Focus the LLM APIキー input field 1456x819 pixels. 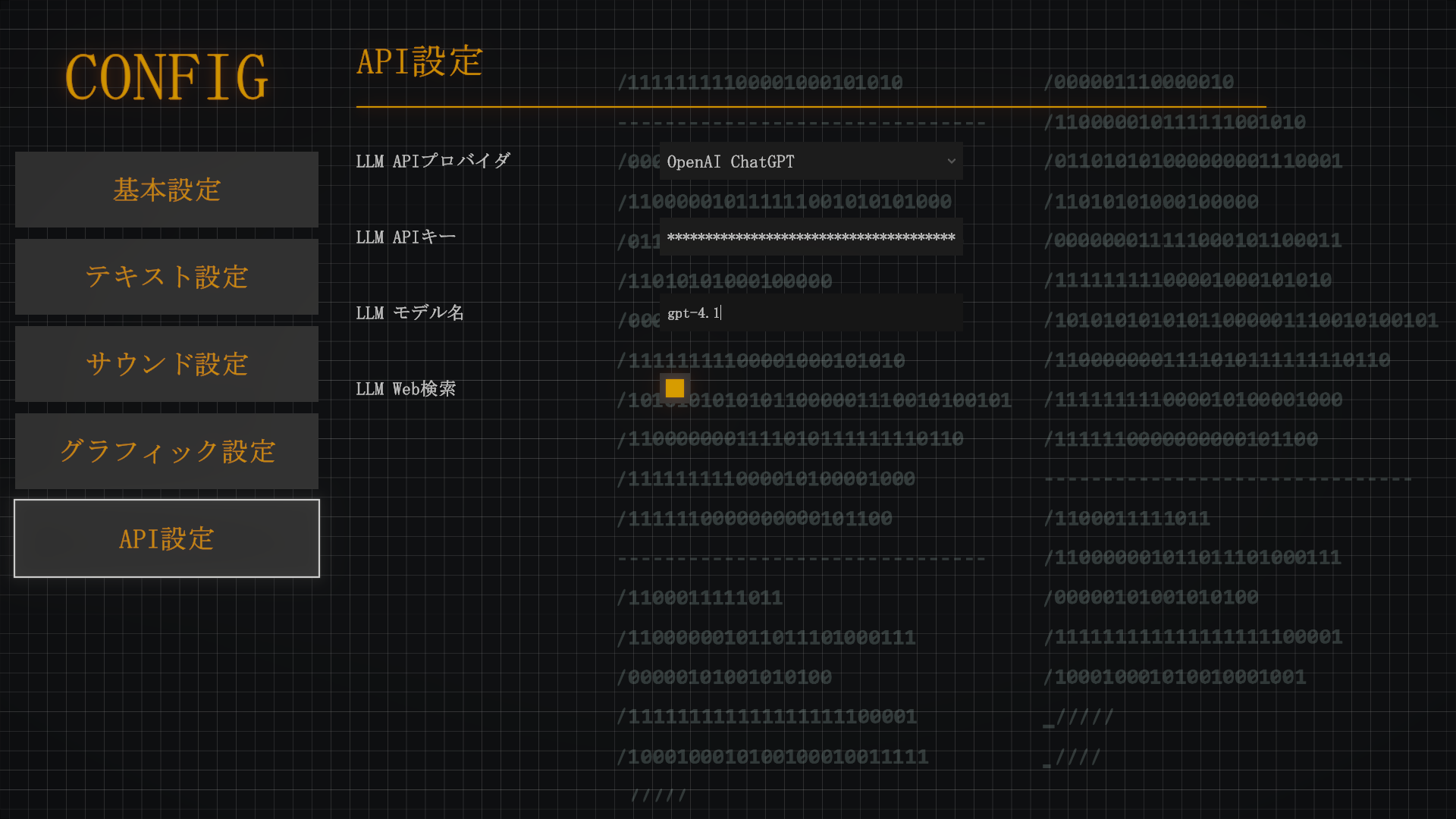click(x=810, y=237)
